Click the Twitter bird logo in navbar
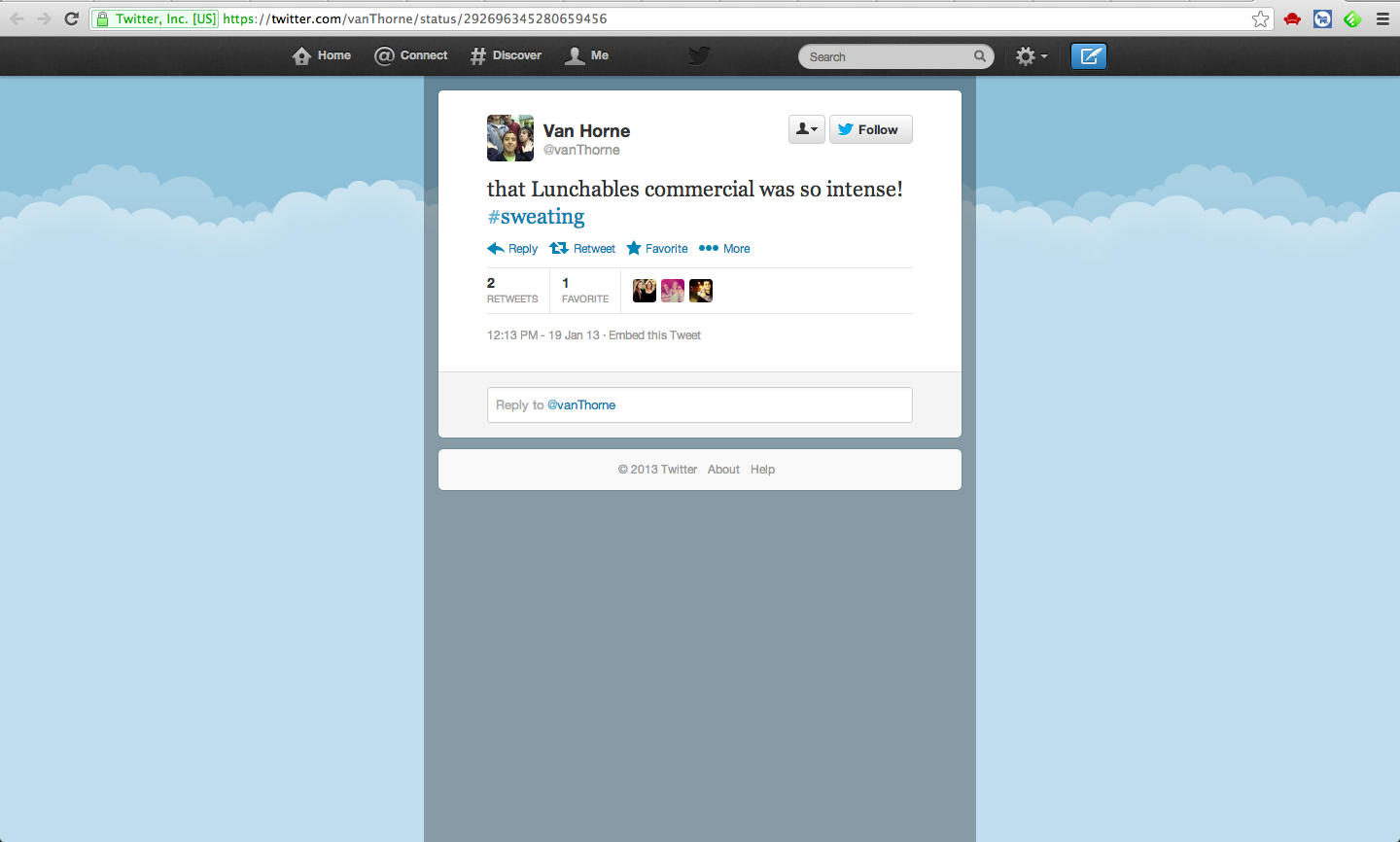 [699, 55]
